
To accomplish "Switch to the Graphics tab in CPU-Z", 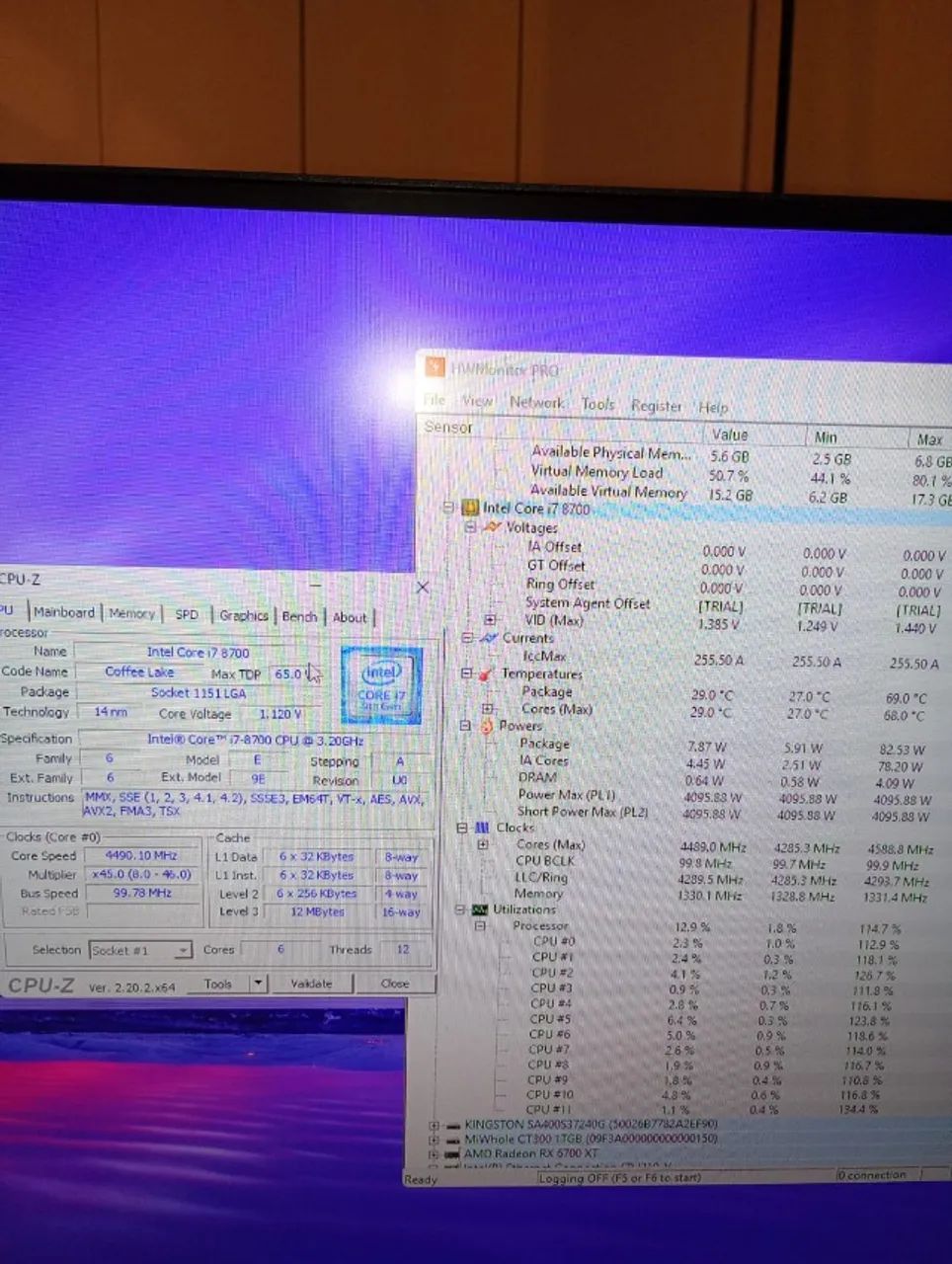I will pyautogui.click(x=244, y=615).
